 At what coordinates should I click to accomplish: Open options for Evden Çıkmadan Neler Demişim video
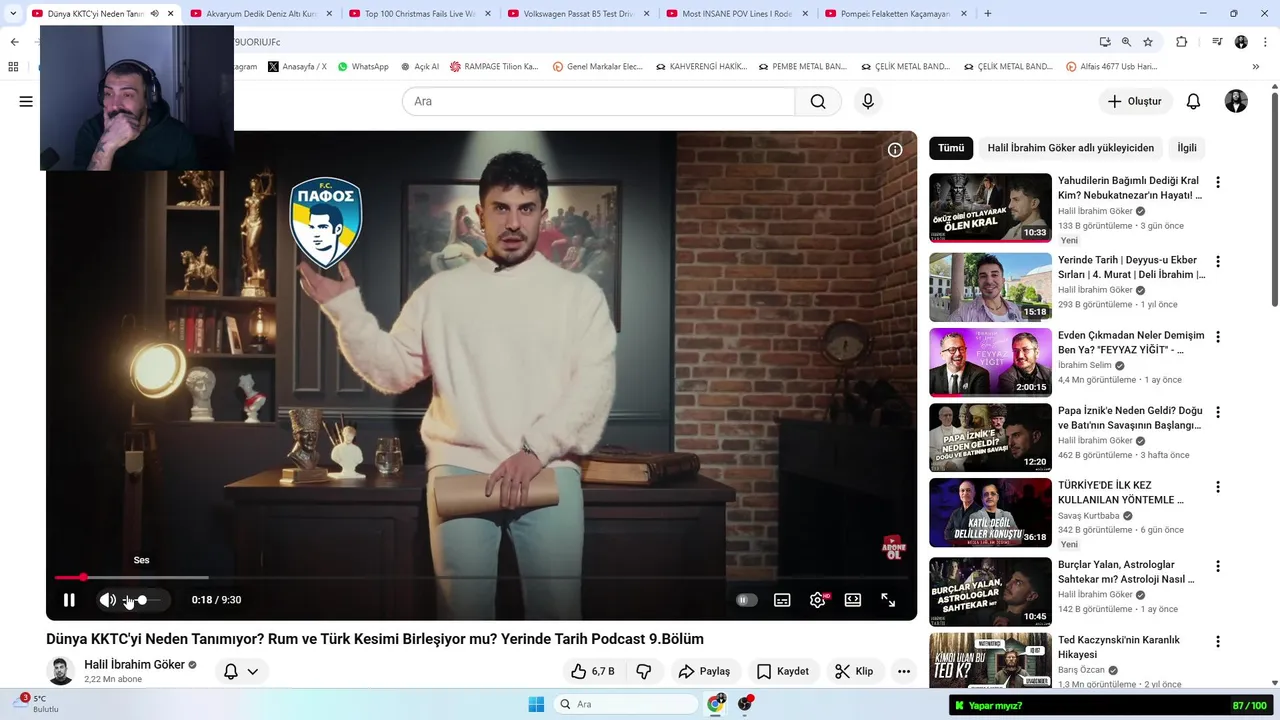coord(1217,337)
